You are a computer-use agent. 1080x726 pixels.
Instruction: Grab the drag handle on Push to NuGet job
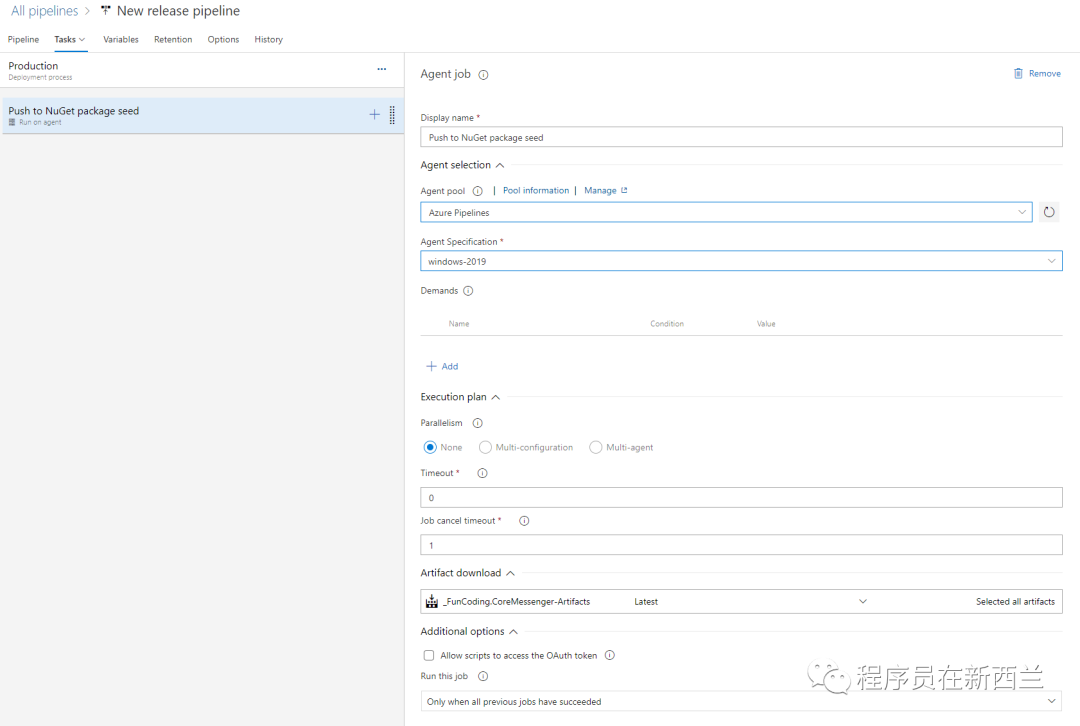[x=392, y=115]
